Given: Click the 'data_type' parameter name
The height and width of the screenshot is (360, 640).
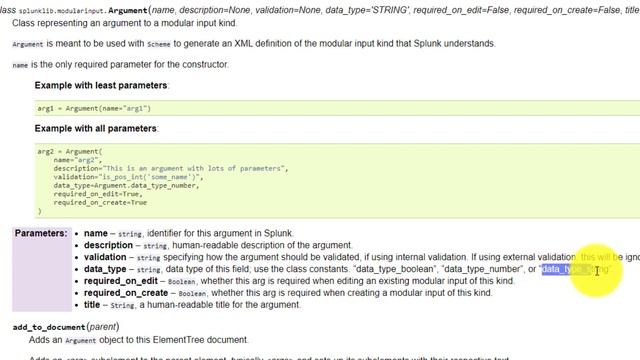Looking at the screenshot, I should pos(105,269).
